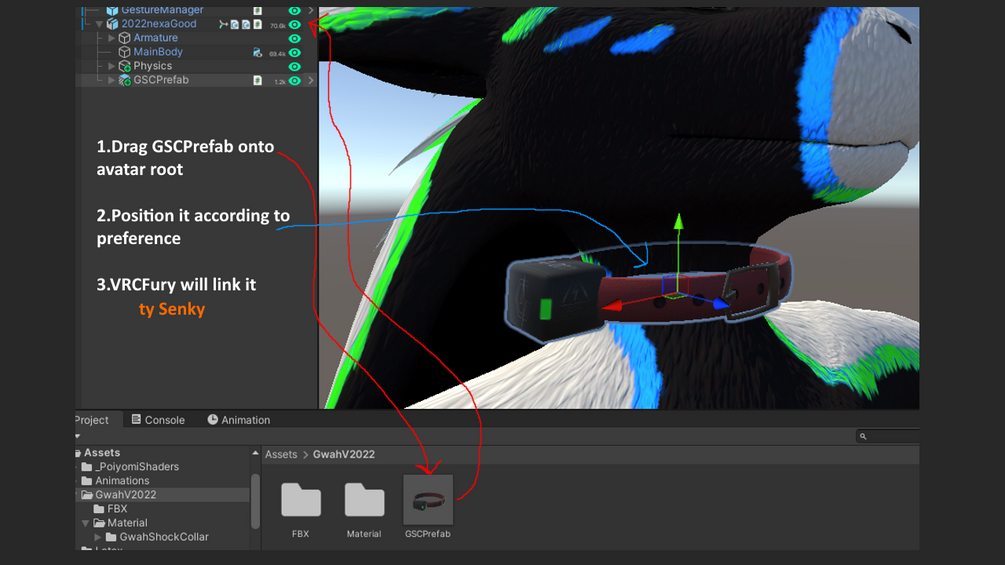Expand the Physics hierarchy node
The image size is (1005, 565).
click(112, 66)
